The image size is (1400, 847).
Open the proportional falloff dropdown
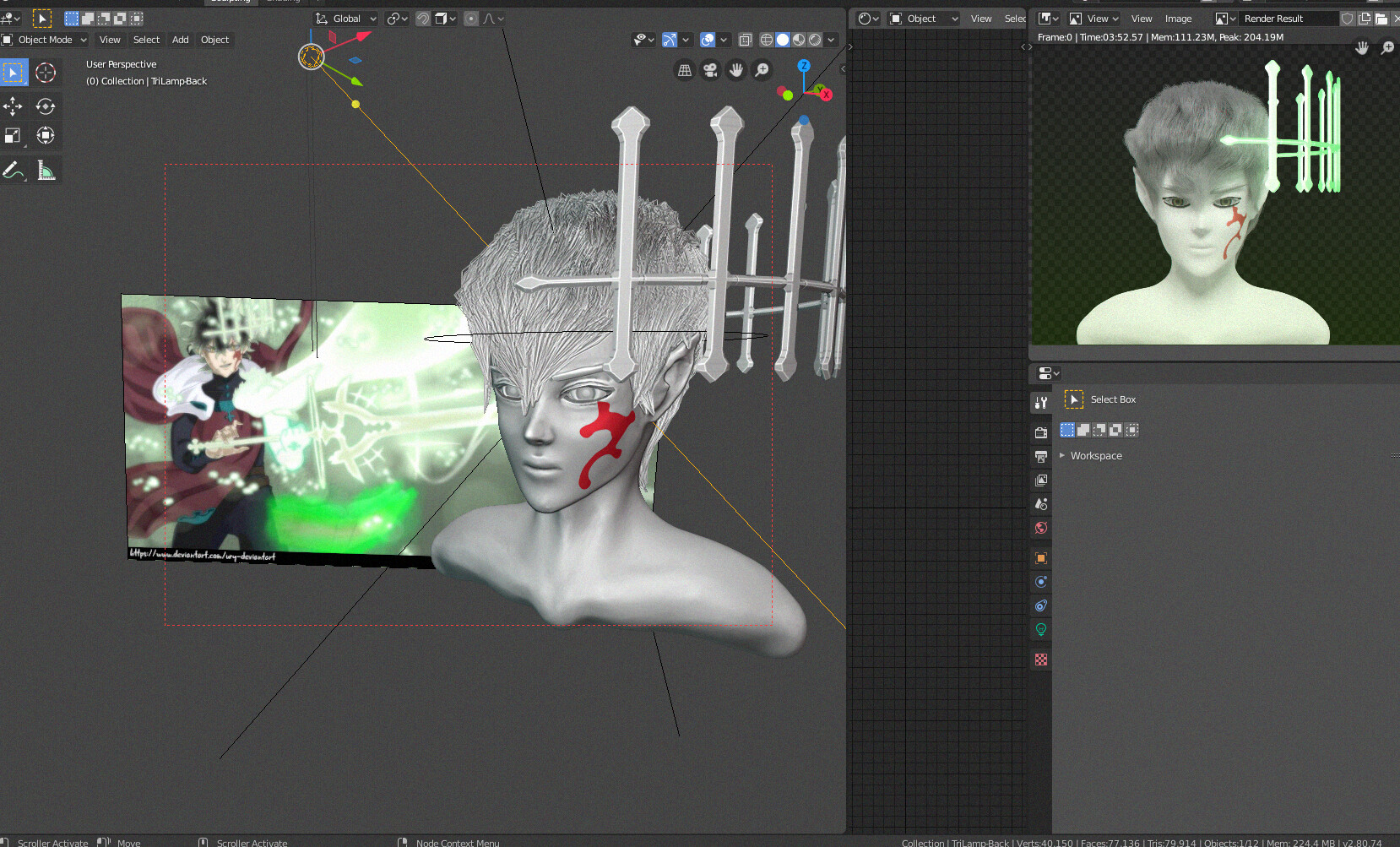(494, 19)
